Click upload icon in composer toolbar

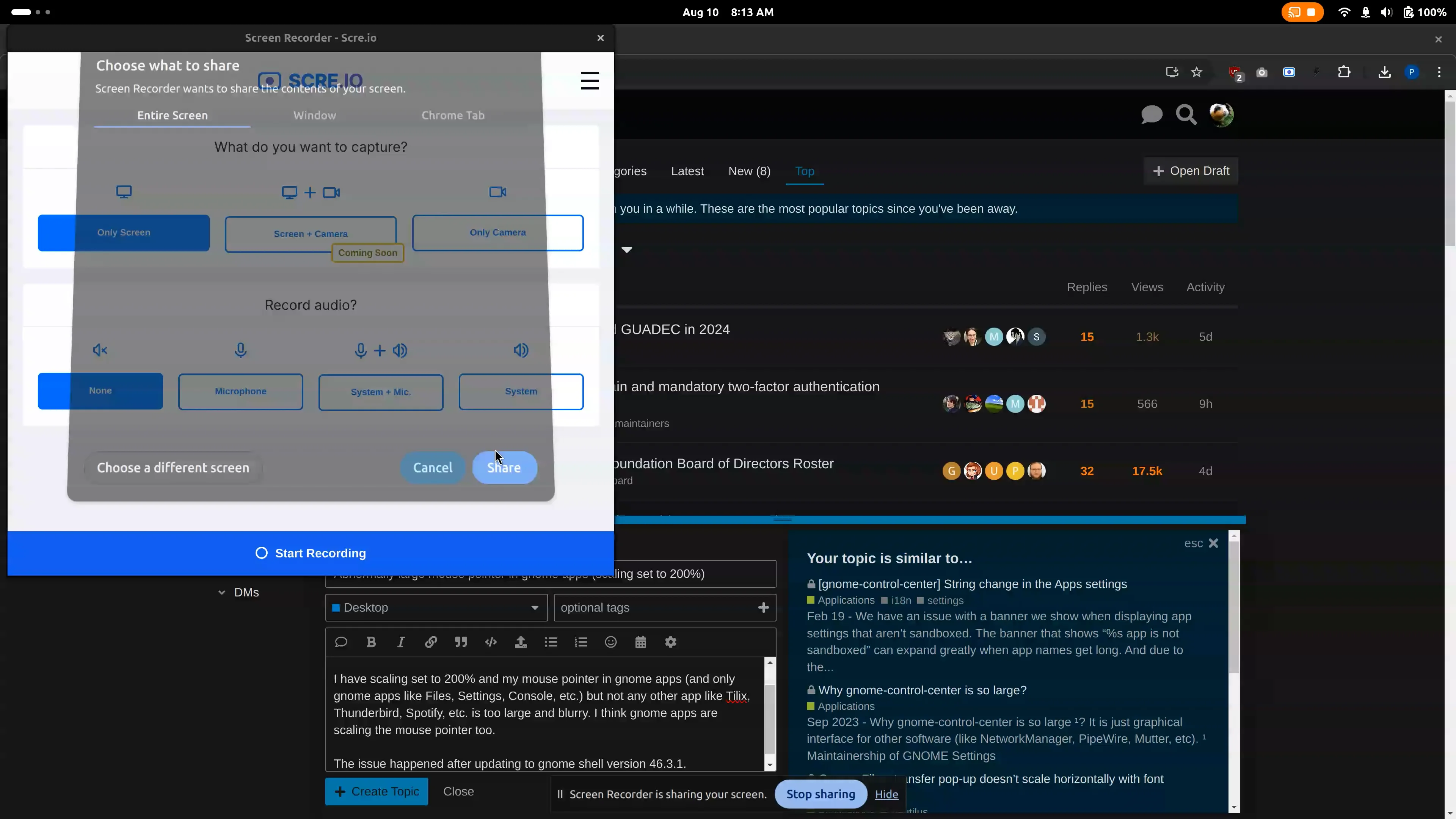(521, 642)
